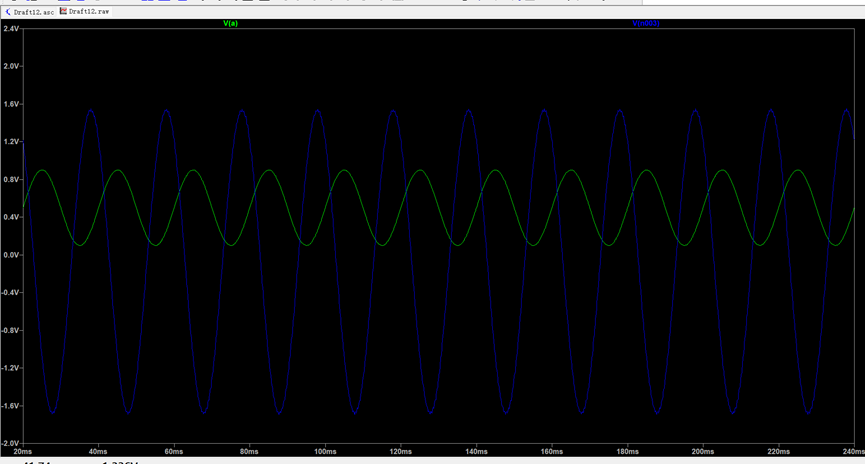Screen dimensions: 865x464
Task: Click the 220ms time axis label
Action: pos(778,451)
